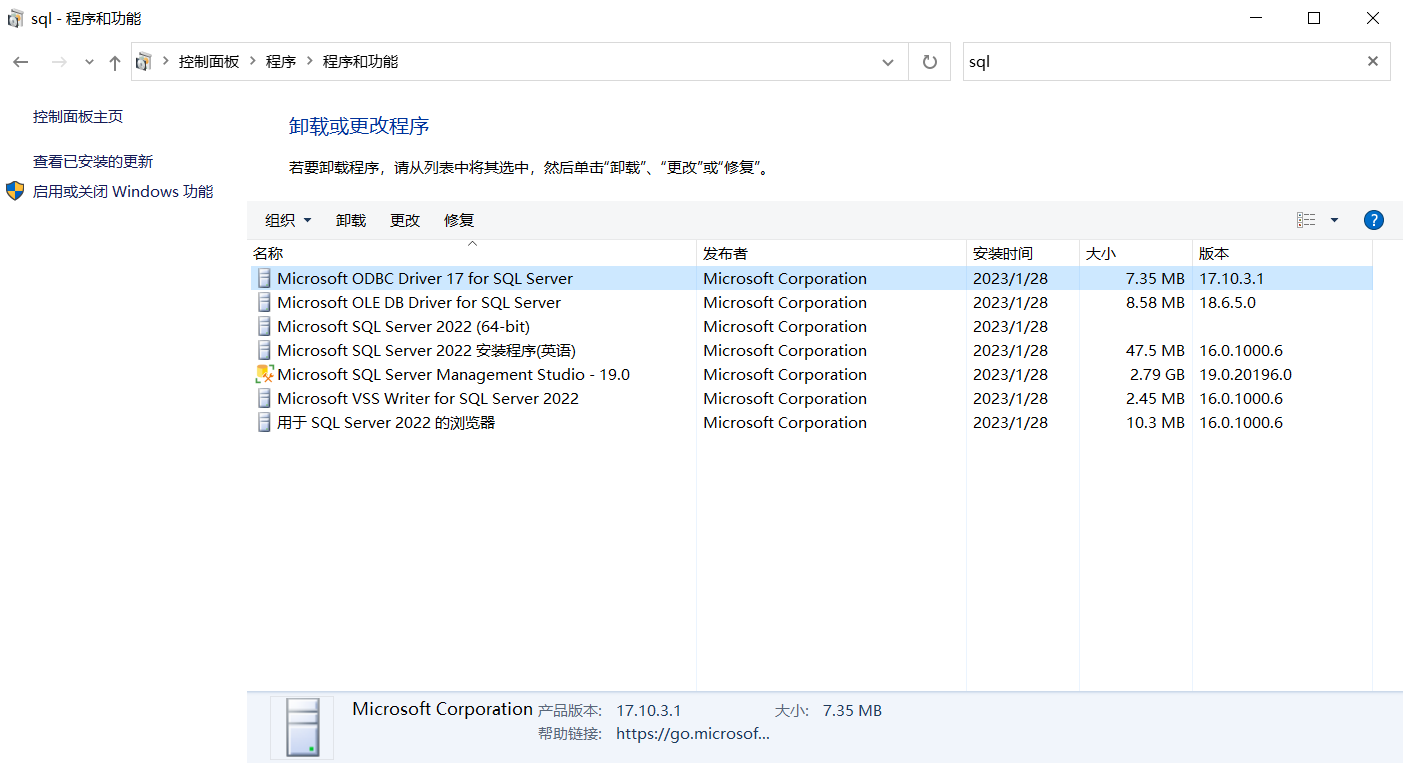The height and width of the screenshot is (763, 1403).
Task: Expand chevron after 程序 breadcrumb
Action: pyautogui.click(x=310, y=62)
